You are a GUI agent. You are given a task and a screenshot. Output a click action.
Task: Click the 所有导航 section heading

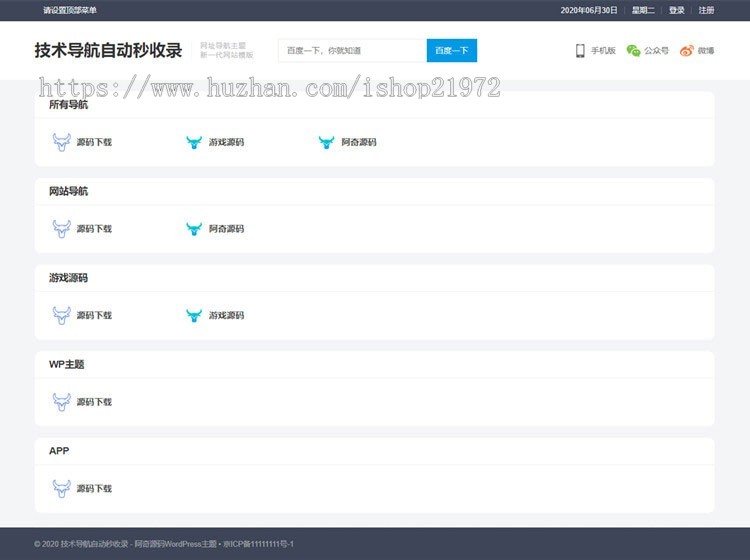(68, 105)
